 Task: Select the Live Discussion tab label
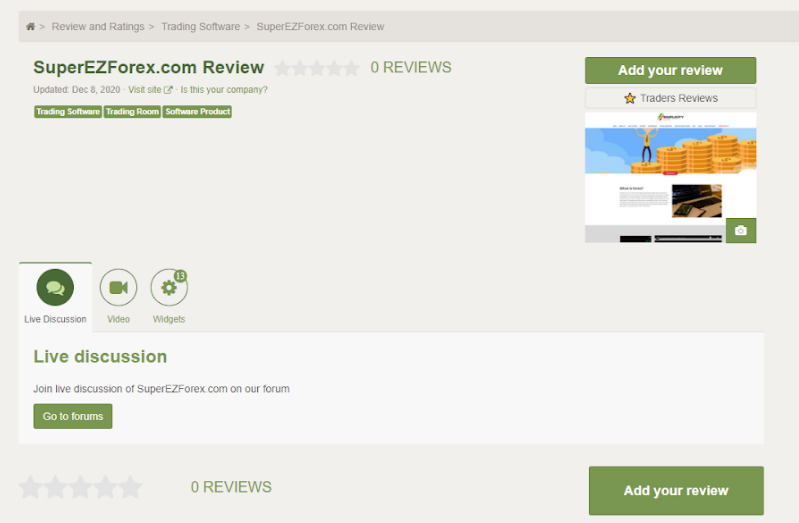(55, 319)
